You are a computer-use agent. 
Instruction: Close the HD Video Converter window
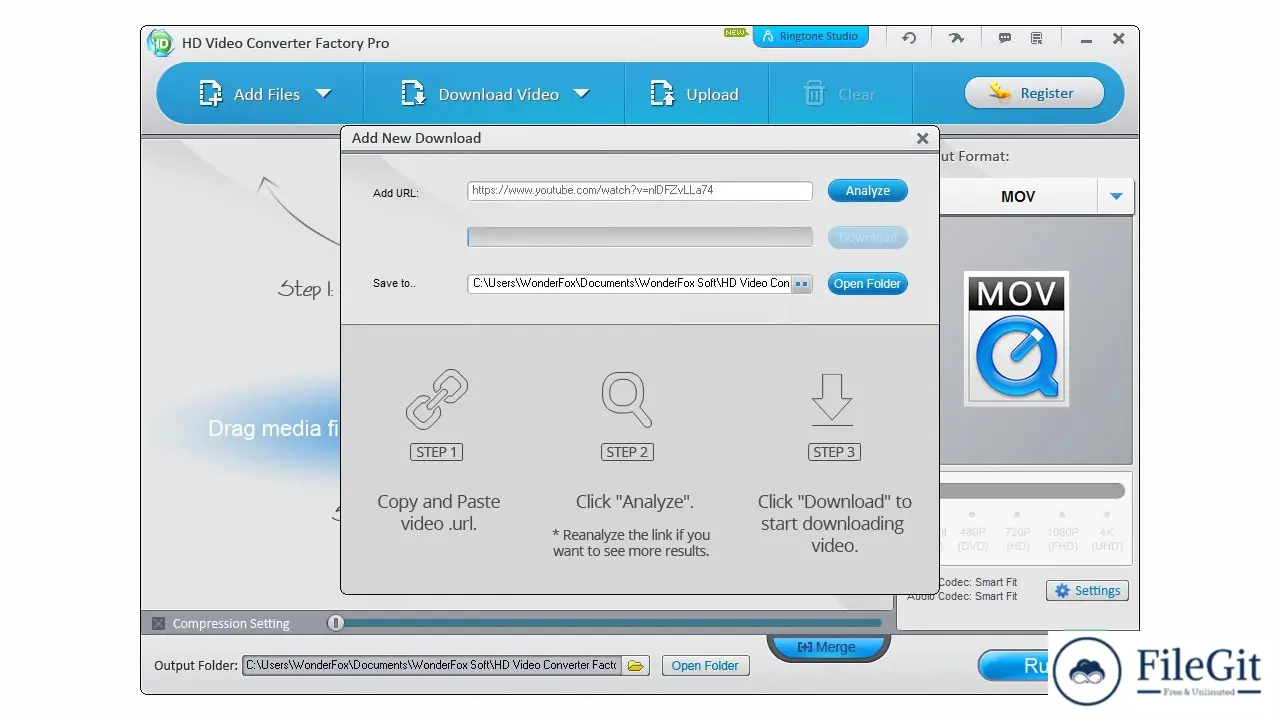tap(1119, 39)
